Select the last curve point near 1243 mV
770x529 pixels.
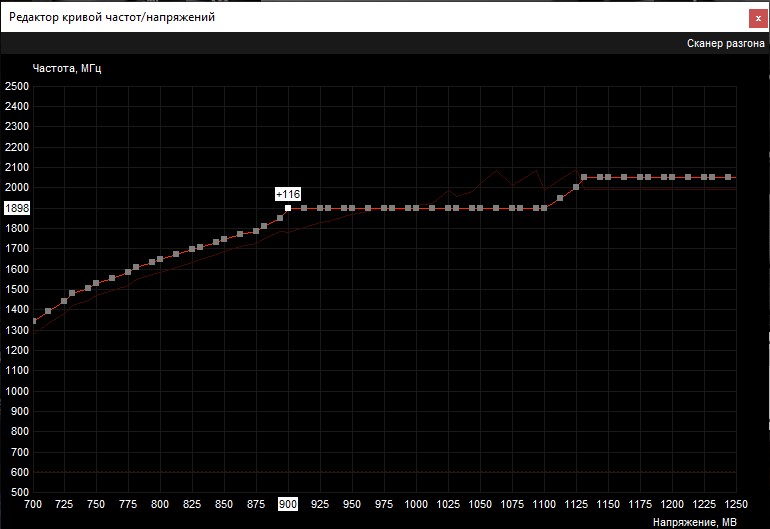pos(728,177)
